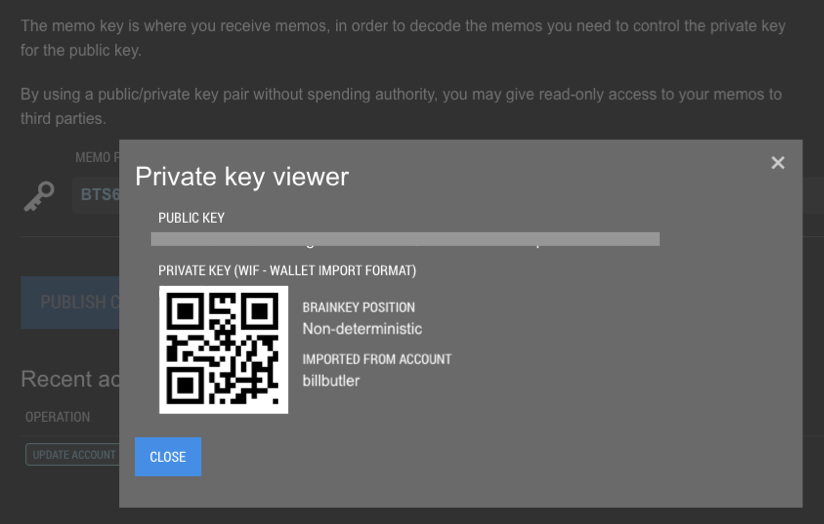Image resolution: width=824 pixels, height=524 pixels.
Task: Close the Private key viewer with X
Action: 778,163
